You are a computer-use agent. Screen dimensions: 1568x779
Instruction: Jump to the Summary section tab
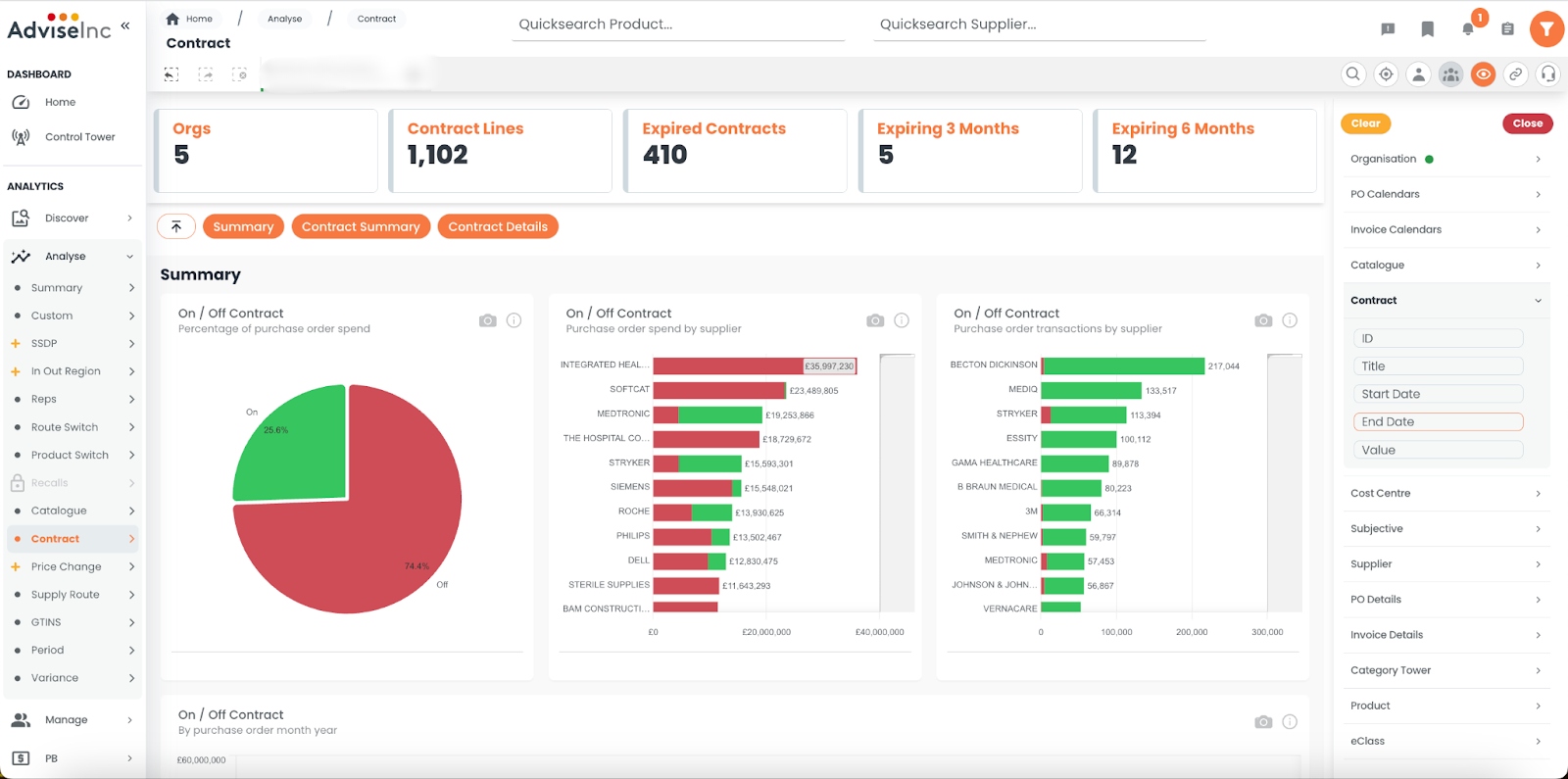point(243,226)
